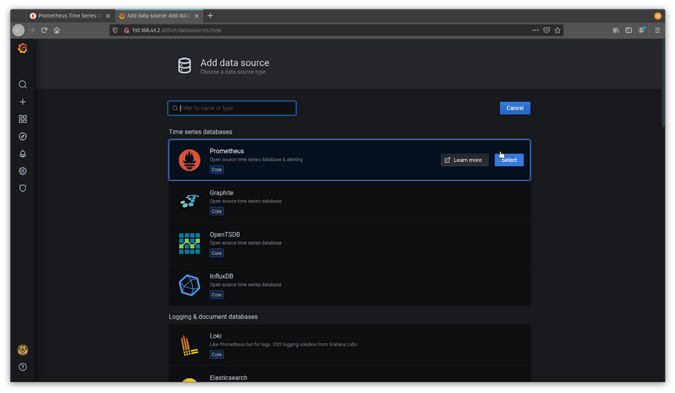Open the page actions three-dots icon
The image size is (675, 393).
(x=535, y=30)
